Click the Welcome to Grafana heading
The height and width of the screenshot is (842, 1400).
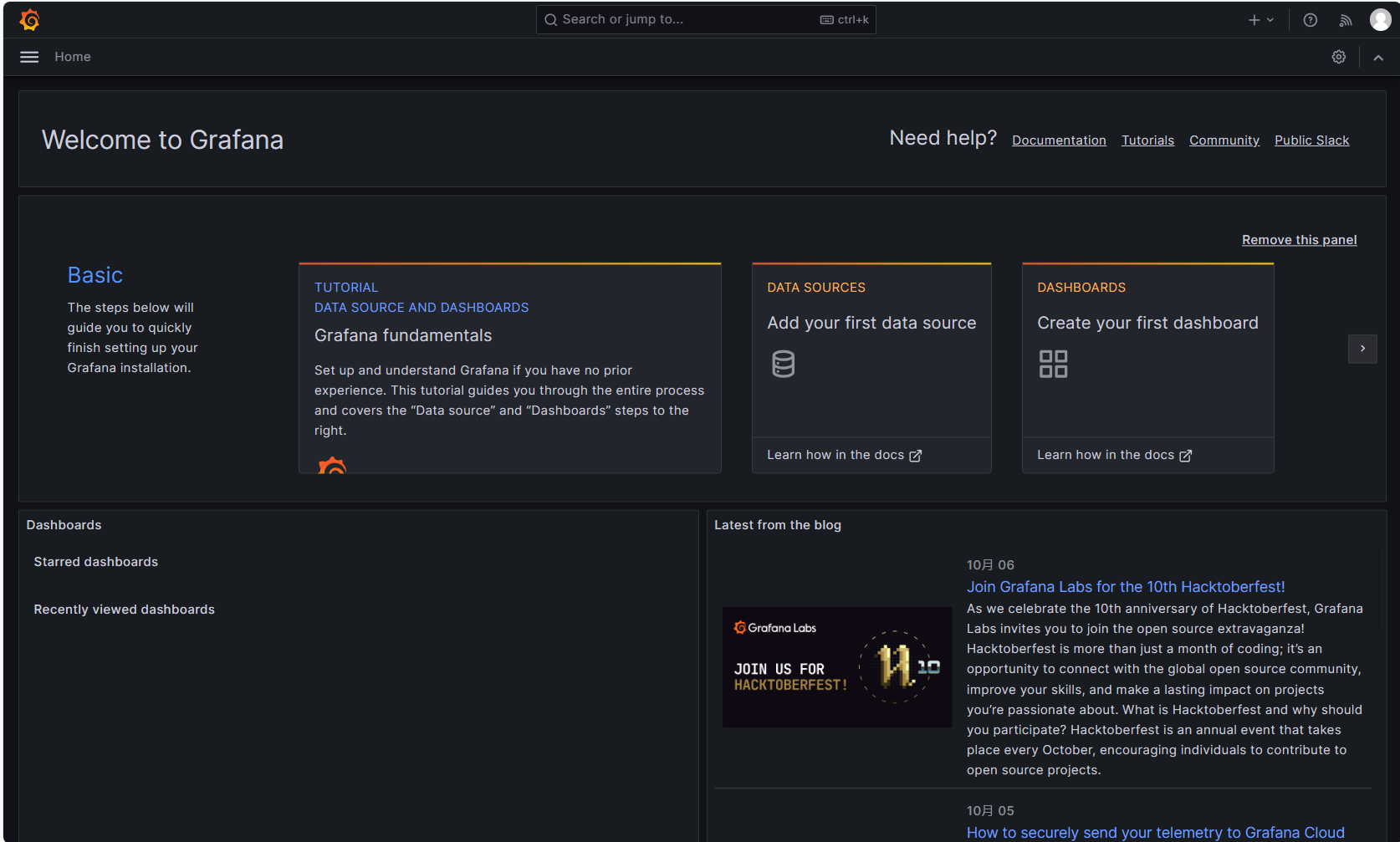point(163,140)
